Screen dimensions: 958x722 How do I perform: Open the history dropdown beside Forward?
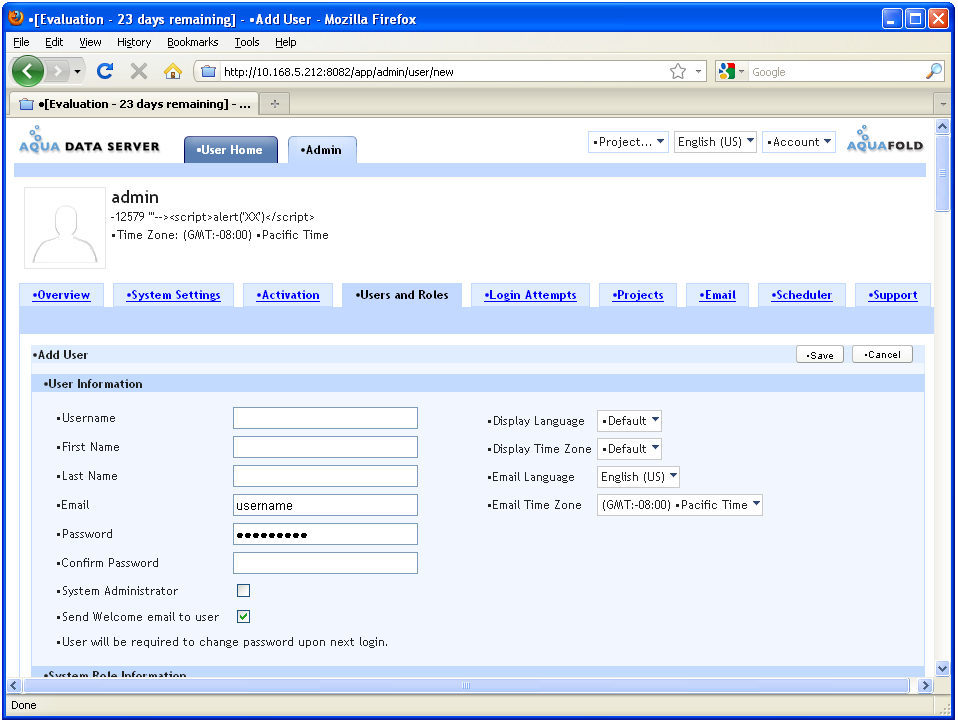click(77, 71)
